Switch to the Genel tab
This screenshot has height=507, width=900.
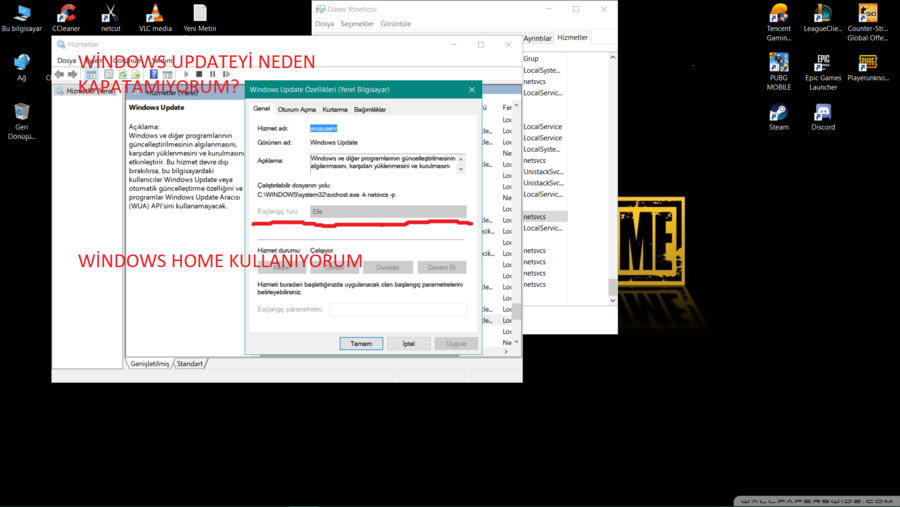point(262,109)
